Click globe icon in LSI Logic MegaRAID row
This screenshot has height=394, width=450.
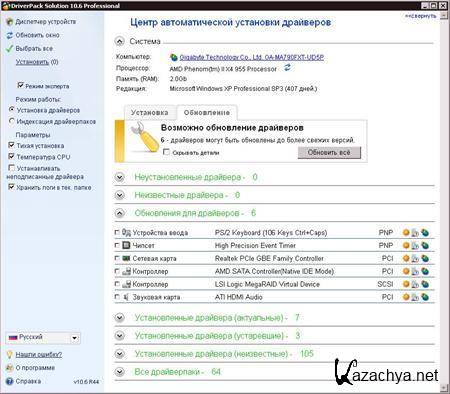click(x=425, y=284)
